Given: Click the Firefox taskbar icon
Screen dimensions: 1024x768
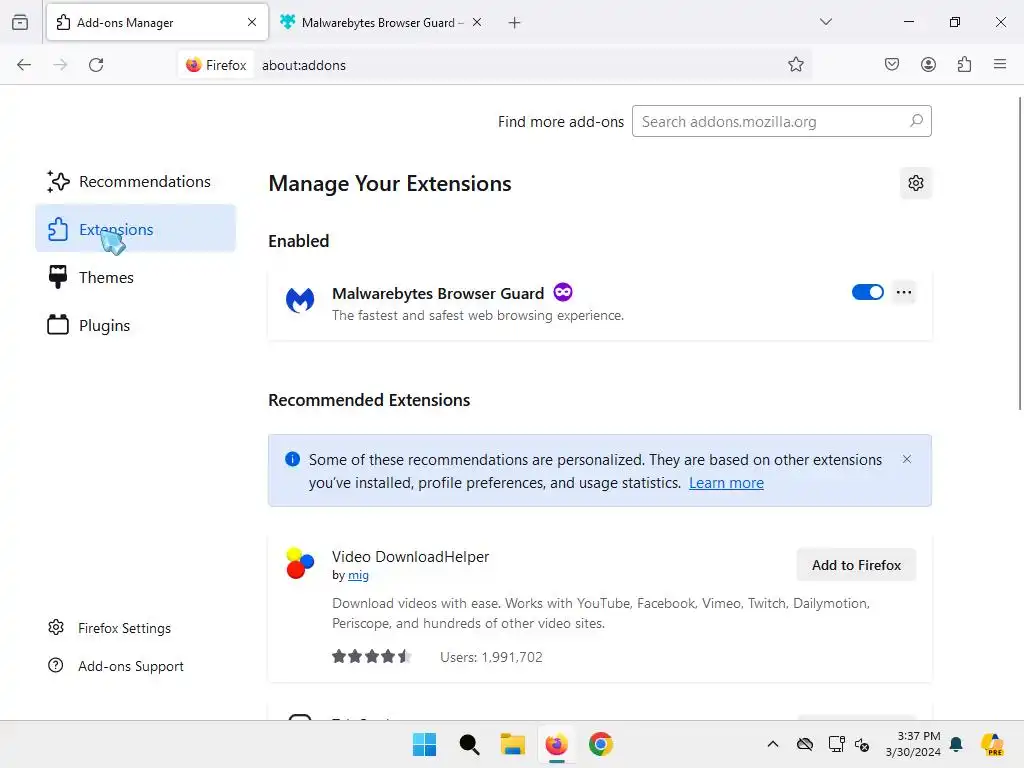Looking at the screenshot, I should tap(556, 744).
